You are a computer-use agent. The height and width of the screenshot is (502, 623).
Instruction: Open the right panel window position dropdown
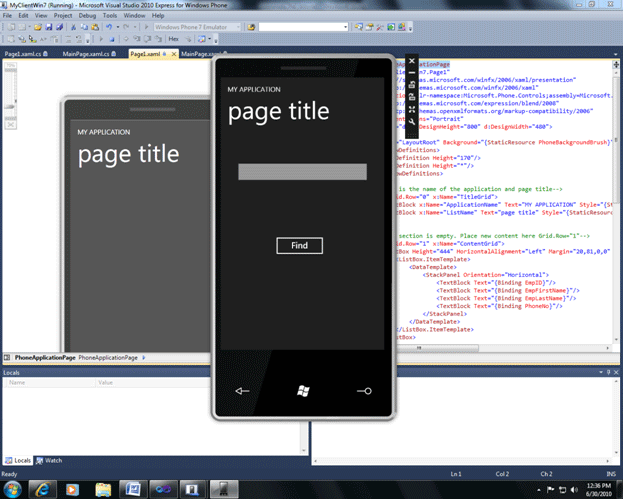click(x=601, y=372)
